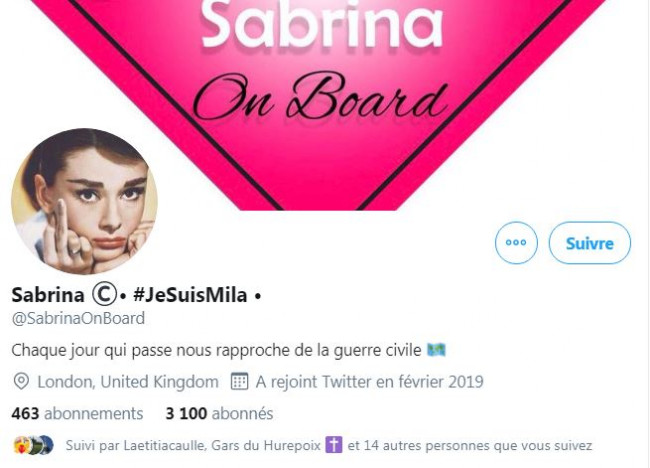Viewport: 650px width, 468px height.
Task: Click the Sabrina display name
Action: click(48, 295)
